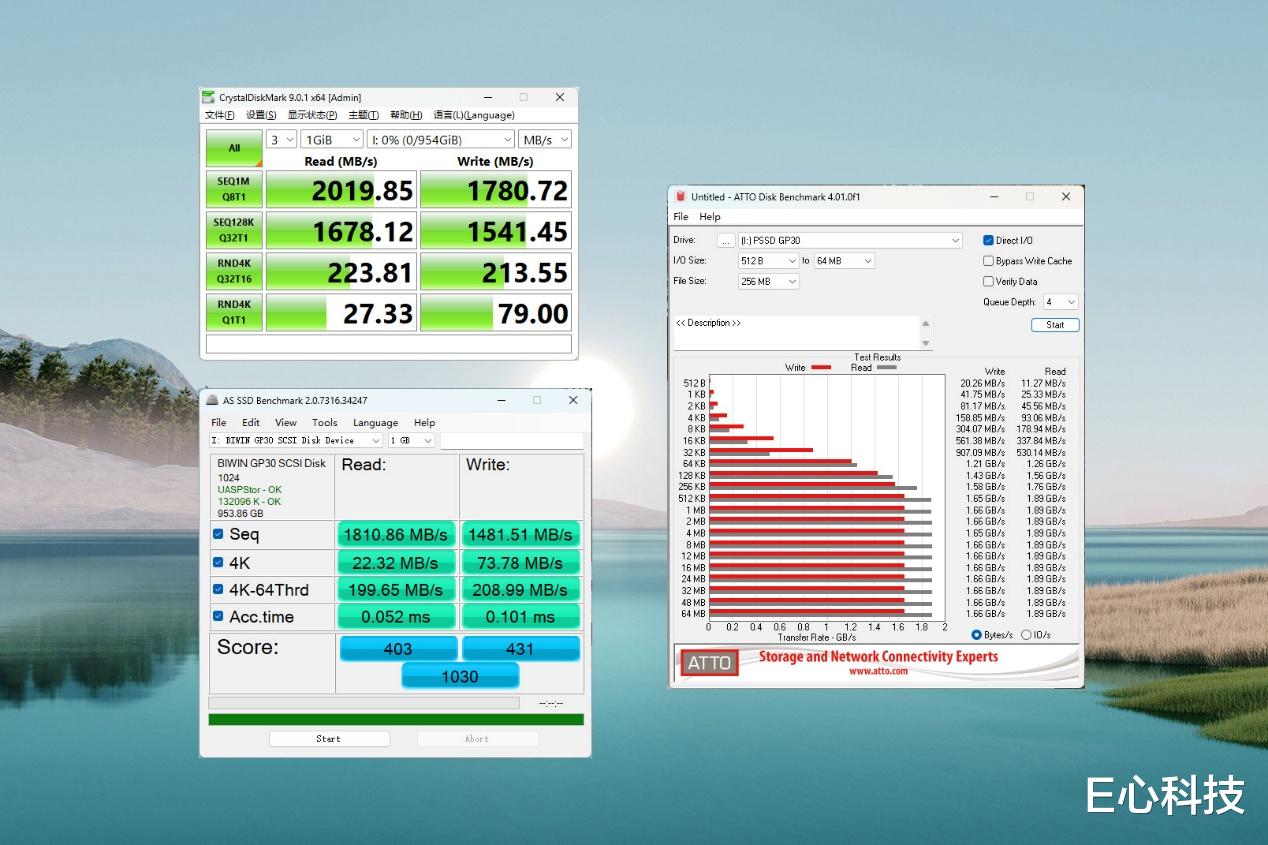Image resolution: width=1268 pixels, height=845 pixels.
Task: Click AS SSD write score 431
Action: (x=520, y=648)
